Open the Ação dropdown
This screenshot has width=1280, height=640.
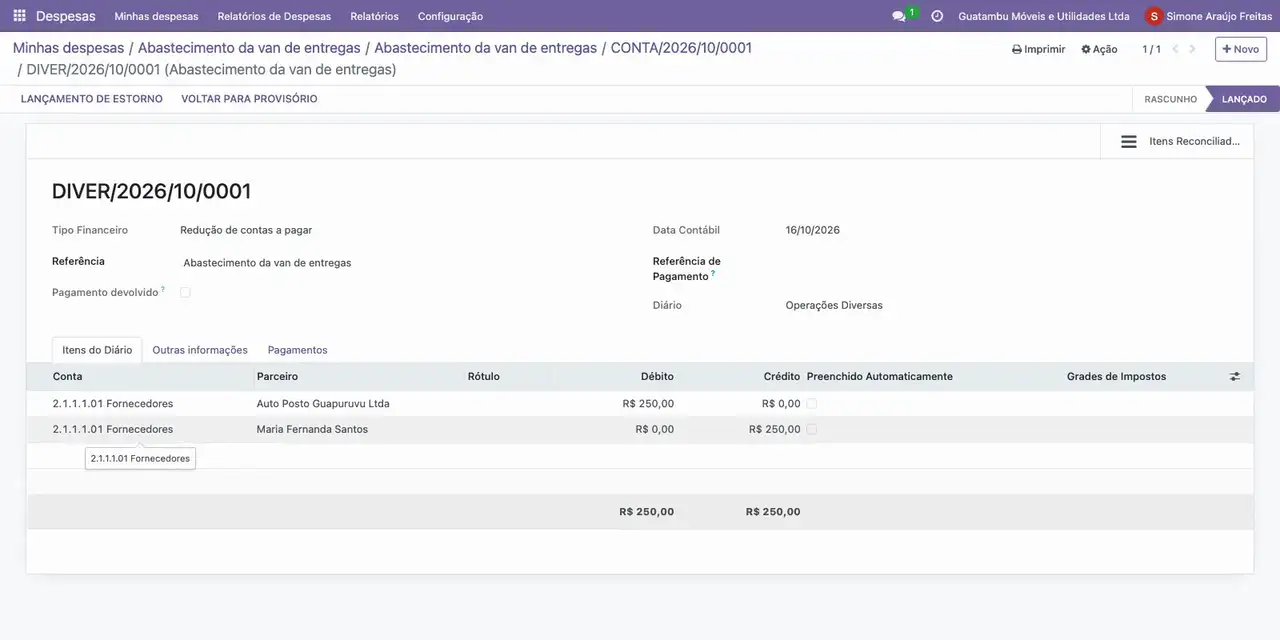pos(1099,49)
